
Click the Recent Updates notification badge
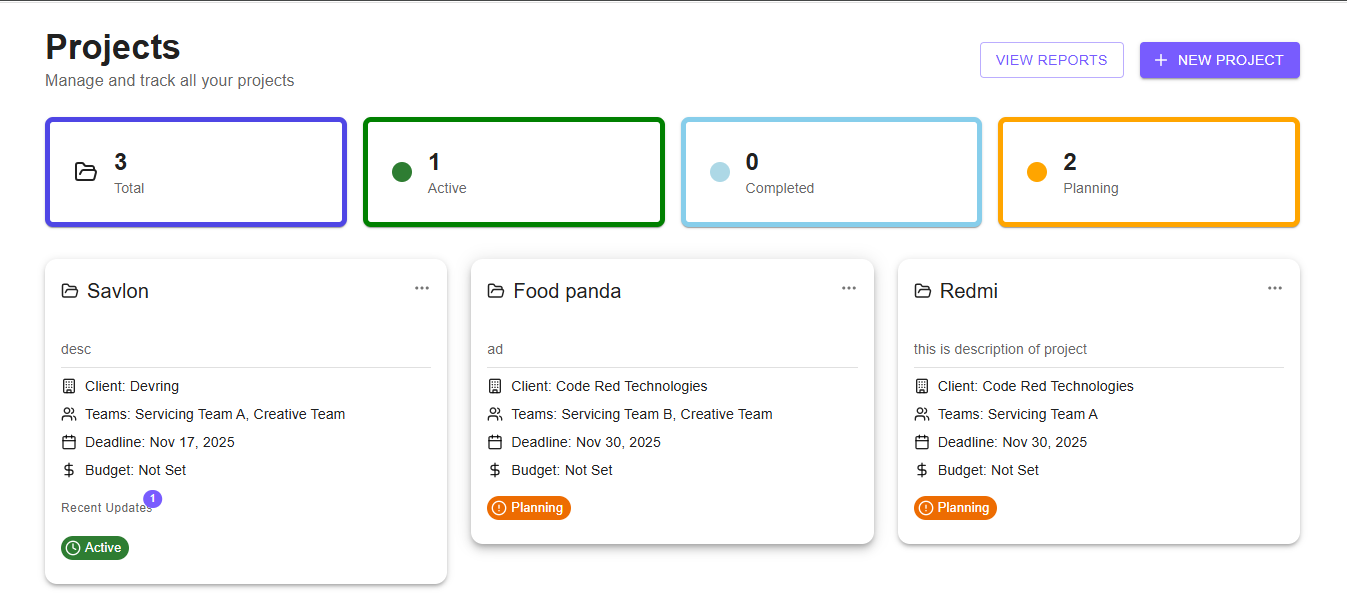tap(152, 498)
